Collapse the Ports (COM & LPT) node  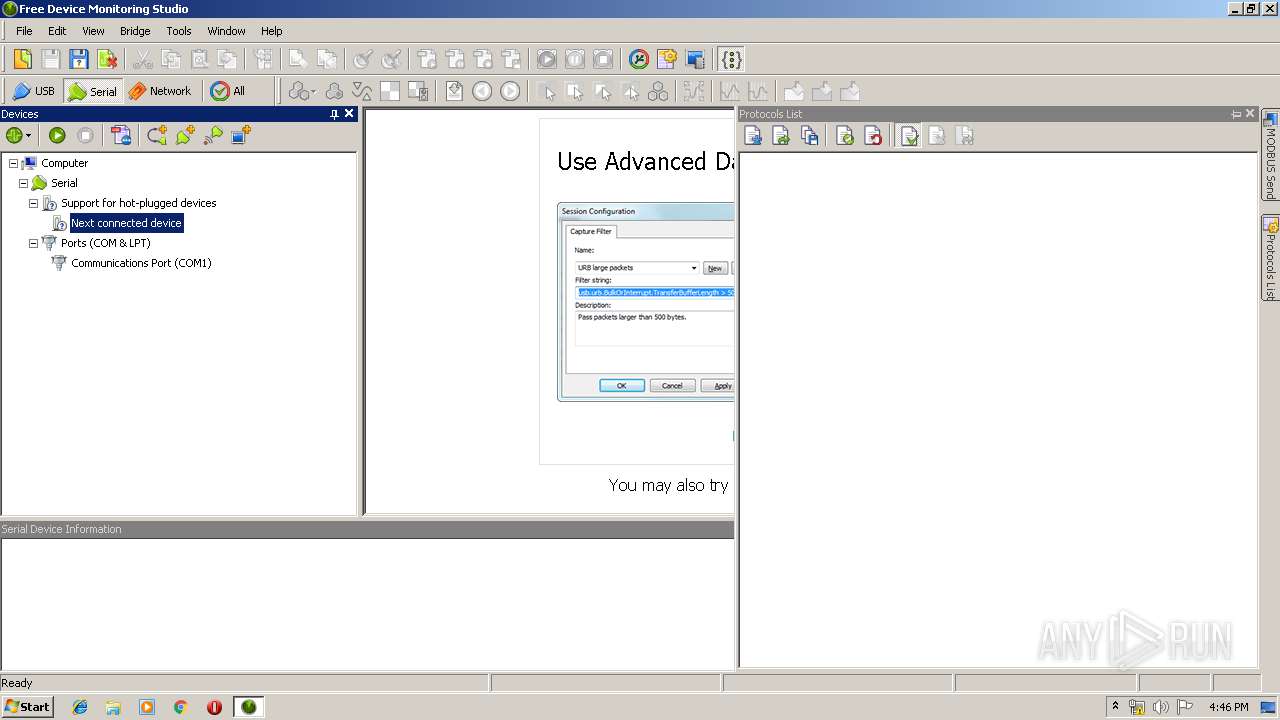point(33,243)
